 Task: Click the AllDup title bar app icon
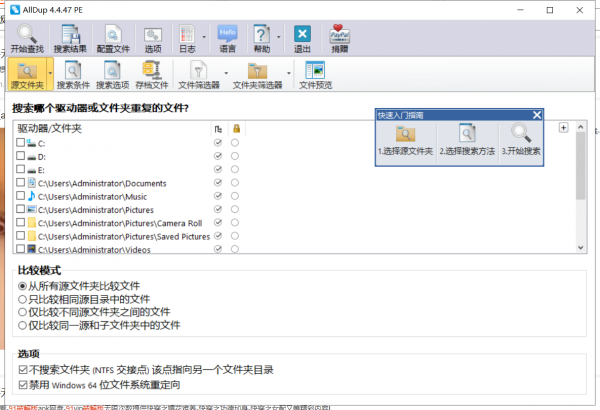tap(15, 10)
